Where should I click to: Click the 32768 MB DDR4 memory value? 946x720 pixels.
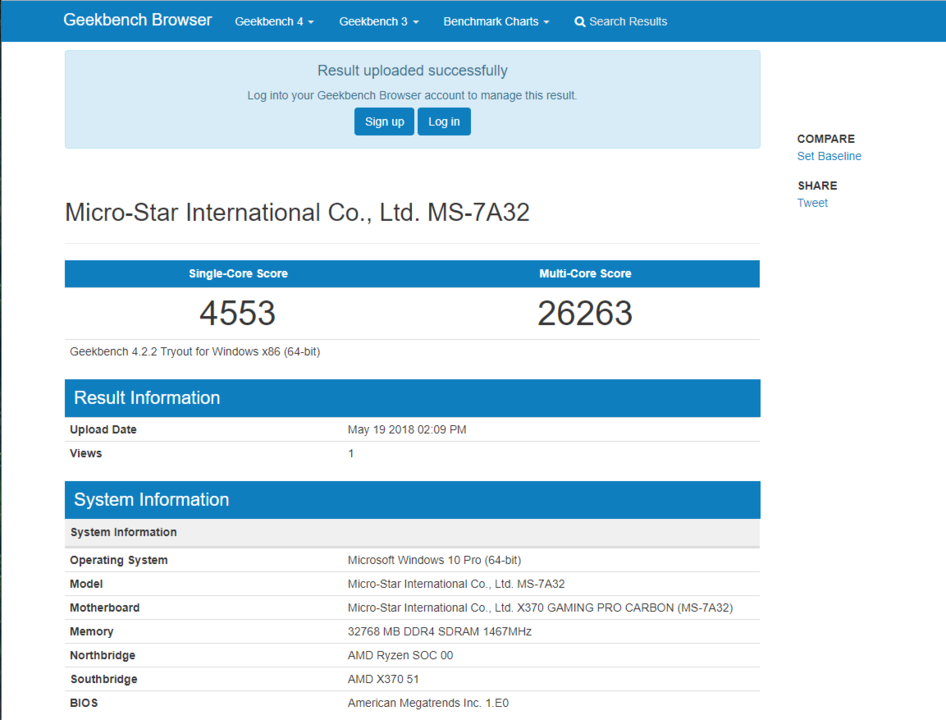439,632
